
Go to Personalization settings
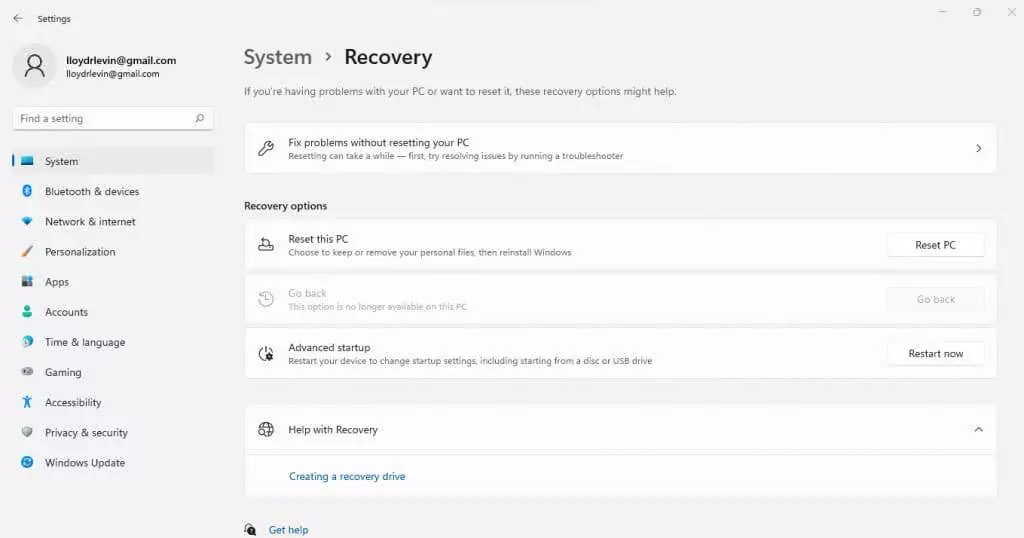point(113,251)
